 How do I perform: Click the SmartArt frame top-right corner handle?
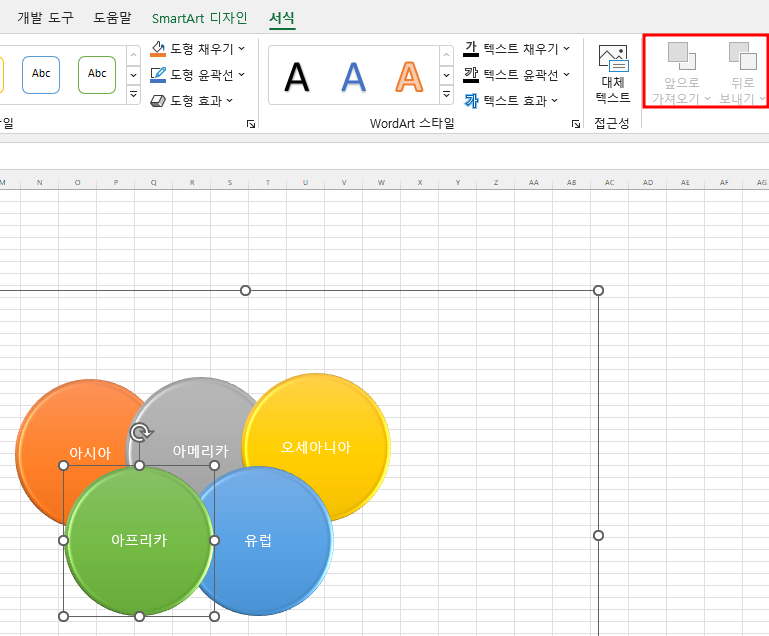tap(598, 290)
